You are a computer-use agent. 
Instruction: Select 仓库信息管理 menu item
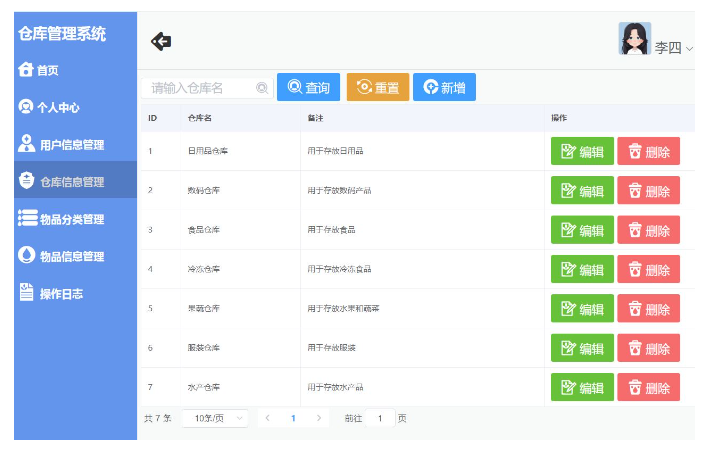coord(75,180)
